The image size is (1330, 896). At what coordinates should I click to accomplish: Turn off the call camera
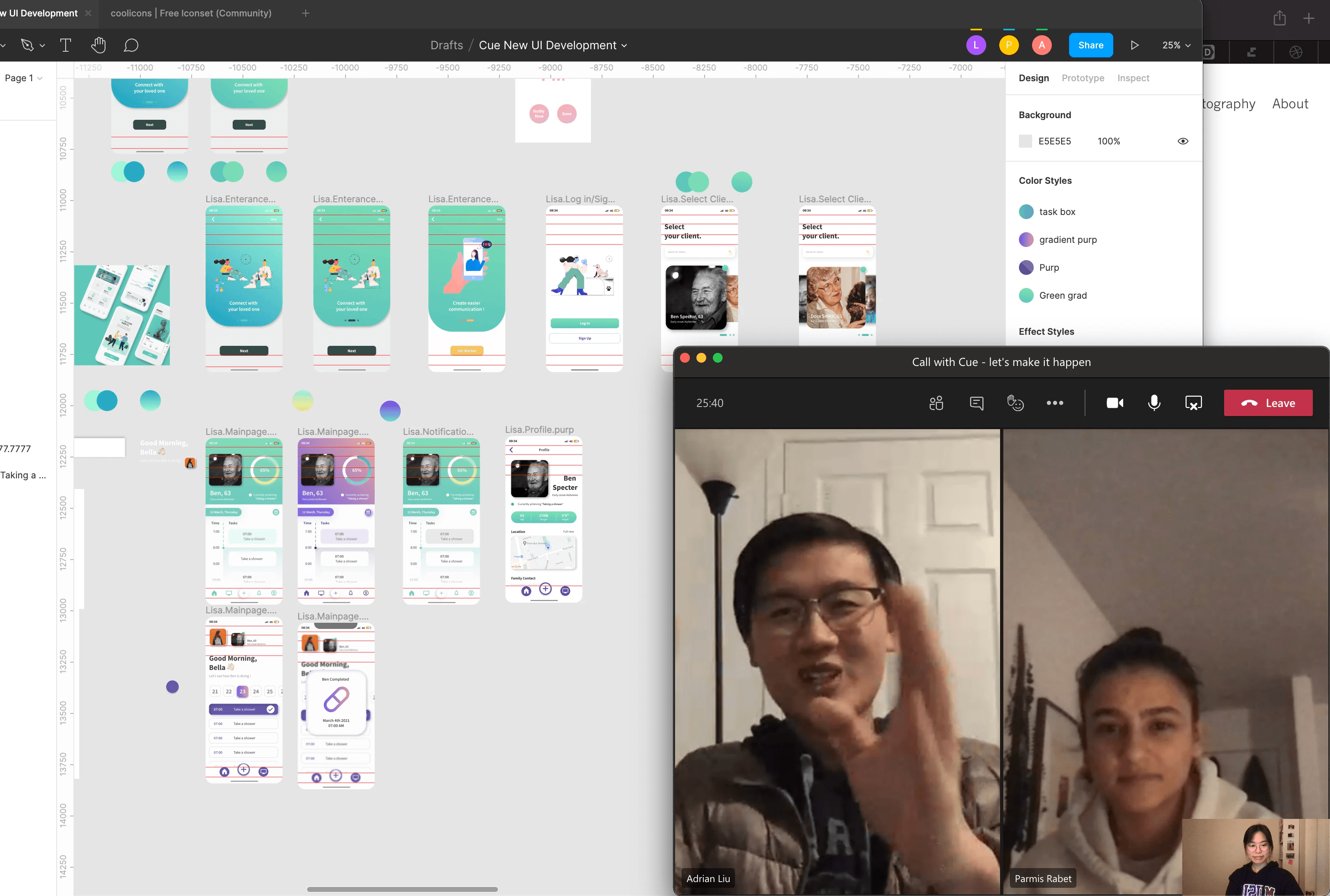1115,403
